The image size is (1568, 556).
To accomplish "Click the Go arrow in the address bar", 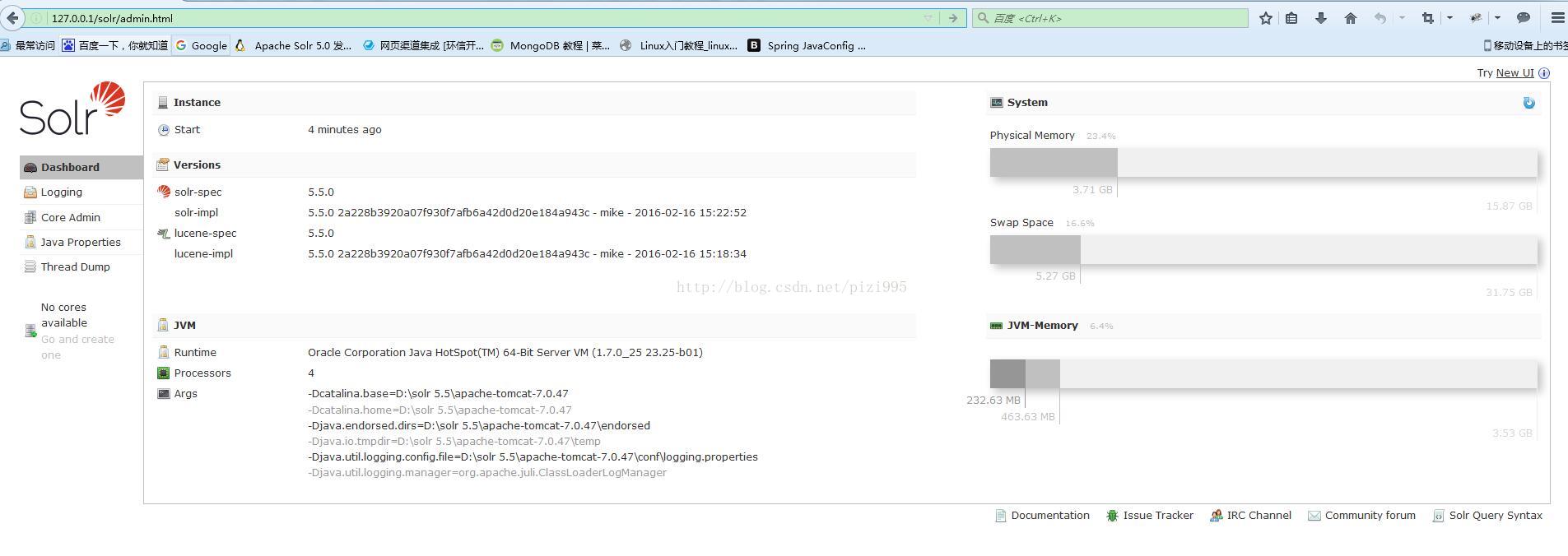I will click(953, 18).
